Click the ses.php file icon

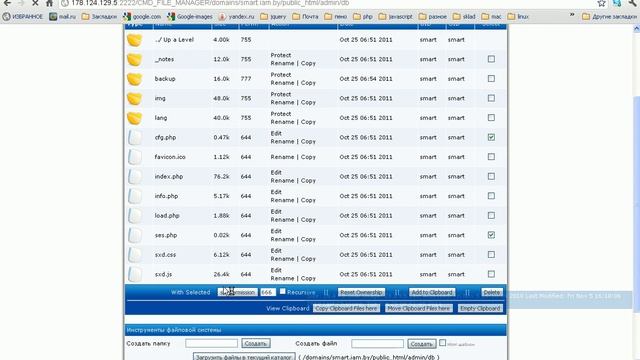pyautogui.click(x=135, y=236)
